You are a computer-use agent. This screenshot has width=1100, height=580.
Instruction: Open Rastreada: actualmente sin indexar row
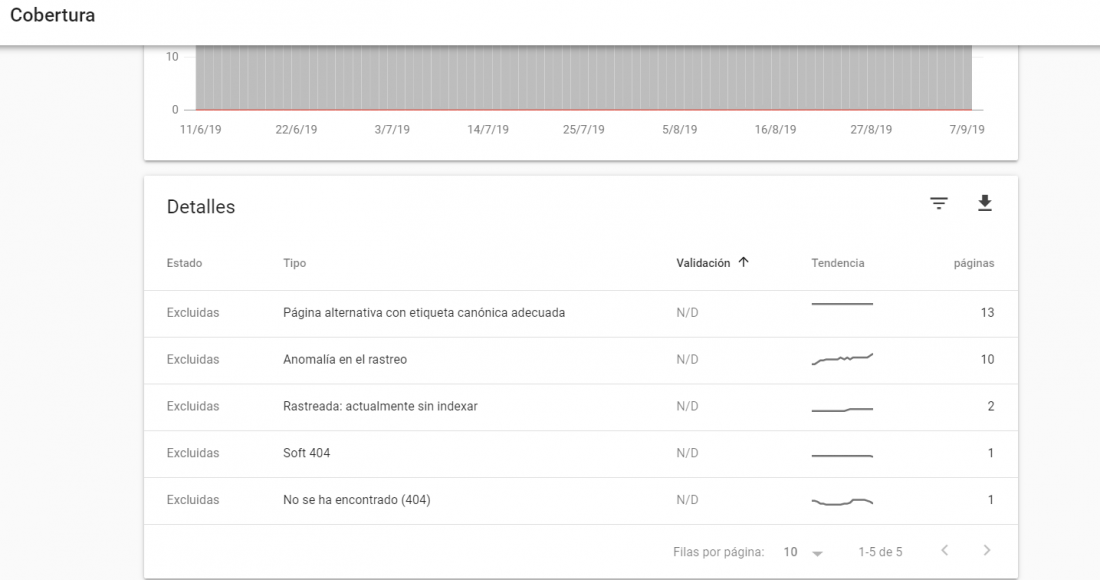(581, 407)
